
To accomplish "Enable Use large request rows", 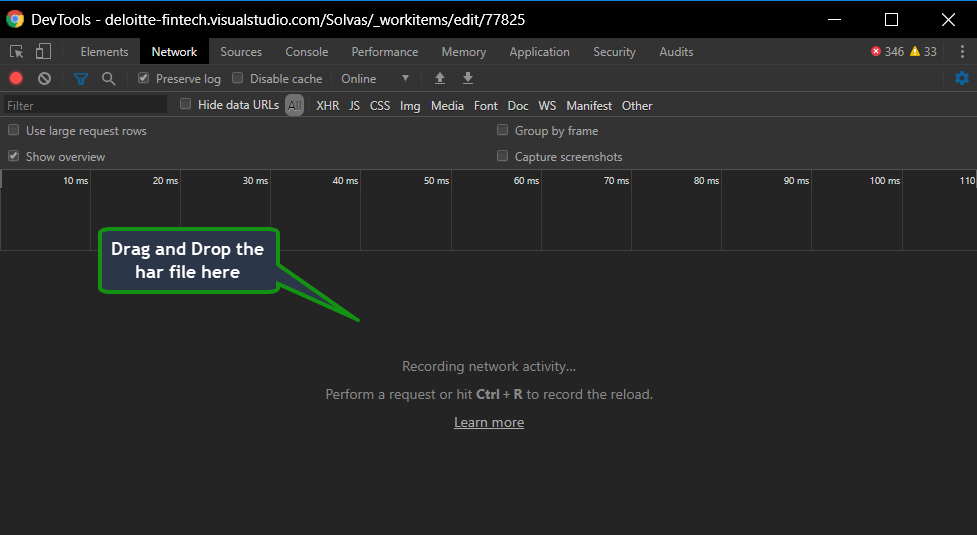I will 13,130.
